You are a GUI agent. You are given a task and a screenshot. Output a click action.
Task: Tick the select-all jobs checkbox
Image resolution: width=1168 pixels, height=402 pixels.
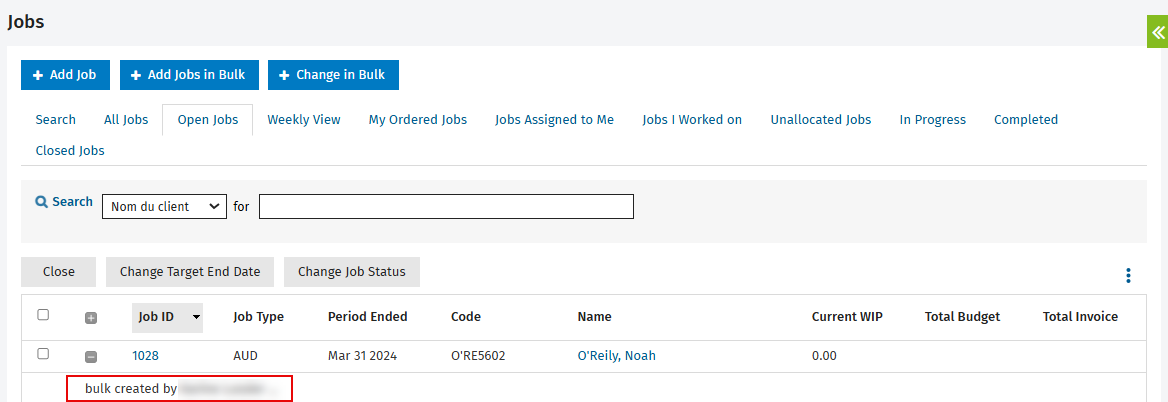click(x=43, y=315)
